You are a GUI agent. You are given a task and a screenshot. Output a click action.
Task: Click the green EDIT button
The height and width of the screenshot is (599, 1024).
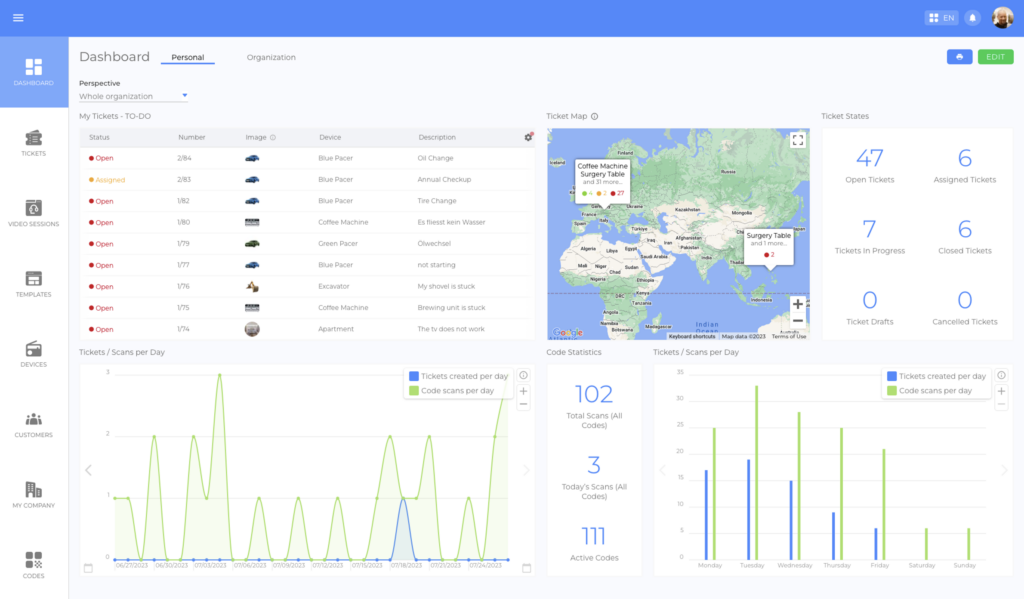tap(995, 57)
